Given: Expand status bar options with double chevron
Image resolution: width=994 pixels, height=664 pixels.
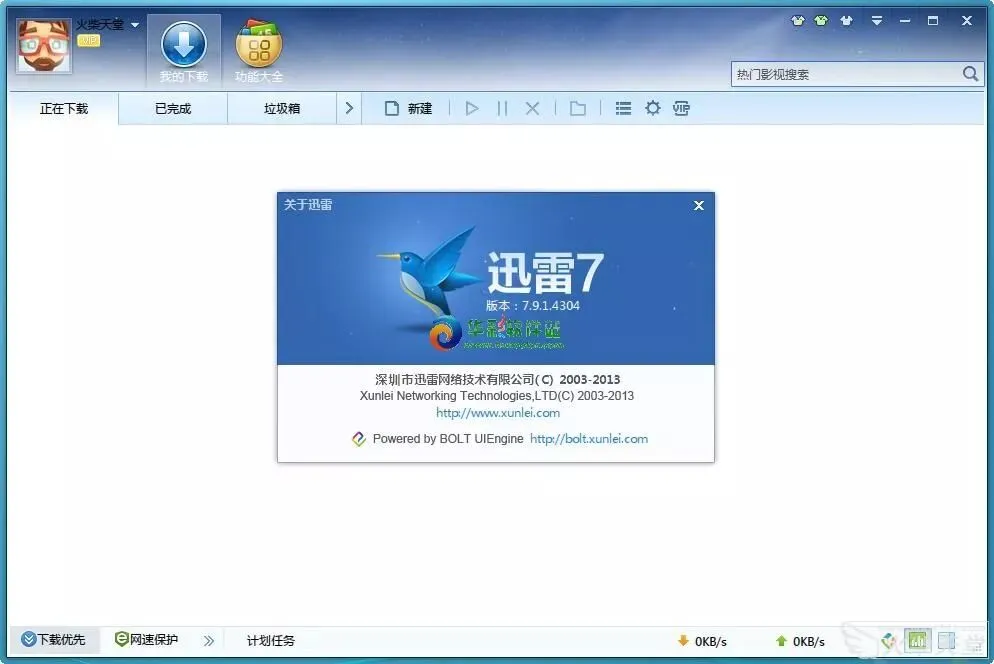Looking at the screenshot, I should point(209,641).
